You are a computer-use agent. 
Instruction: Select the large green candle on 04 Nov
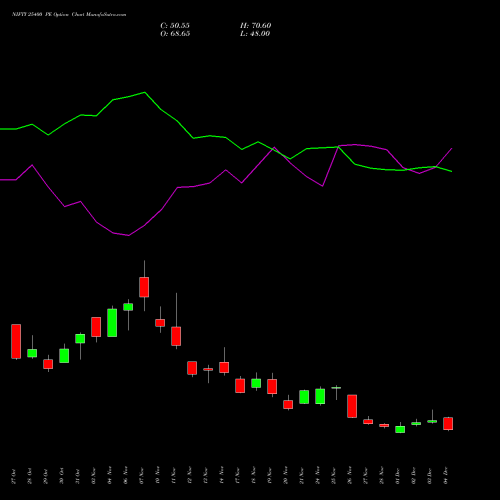click(112, 323)
